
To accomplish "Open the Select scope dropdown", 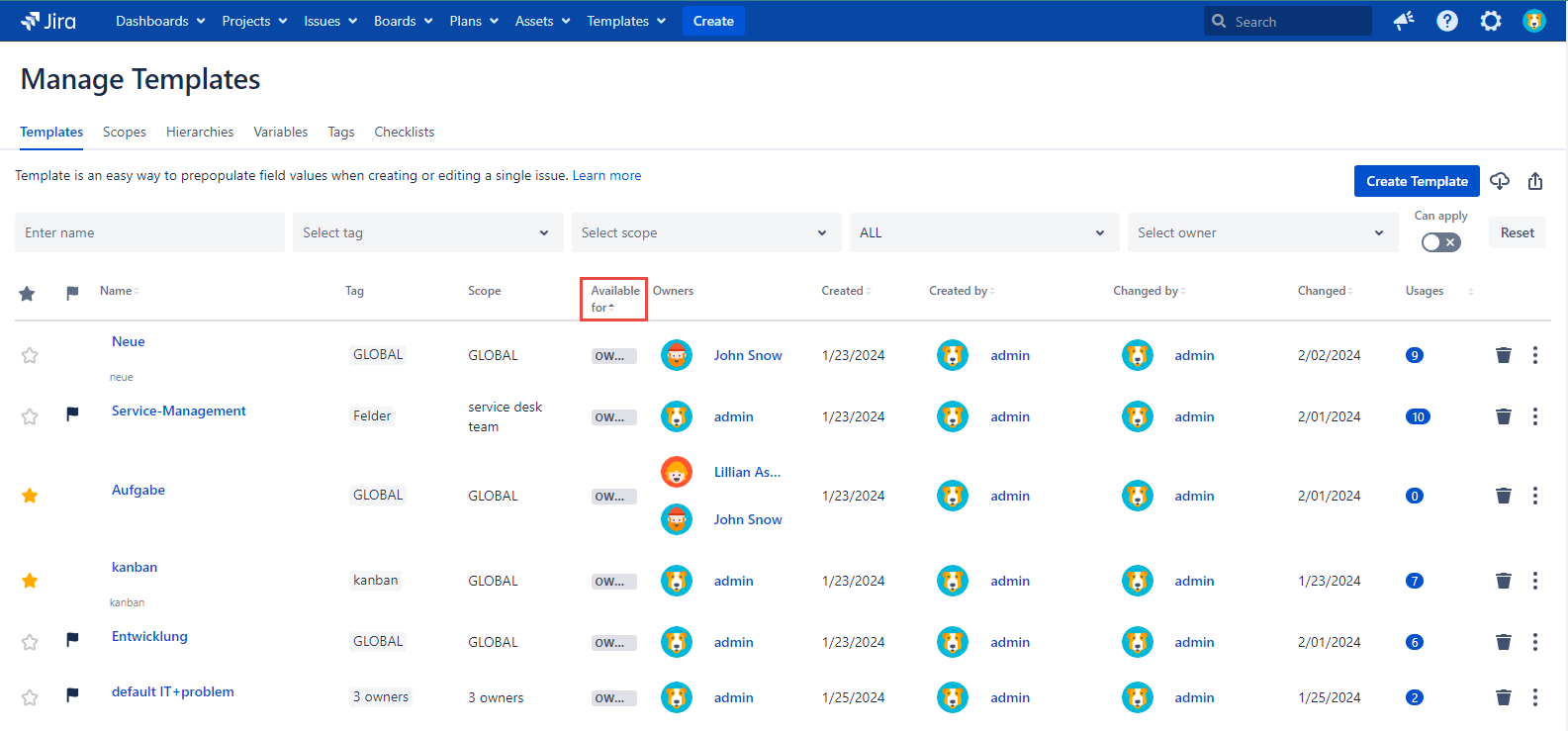I will 705,232.
